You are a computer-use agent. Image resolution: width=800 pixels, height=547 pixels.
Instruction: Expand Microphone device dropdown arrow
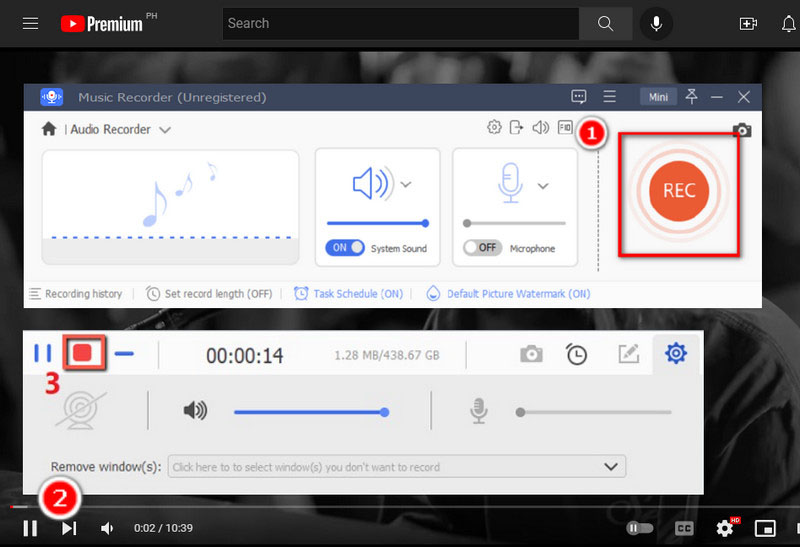(543, 186)
